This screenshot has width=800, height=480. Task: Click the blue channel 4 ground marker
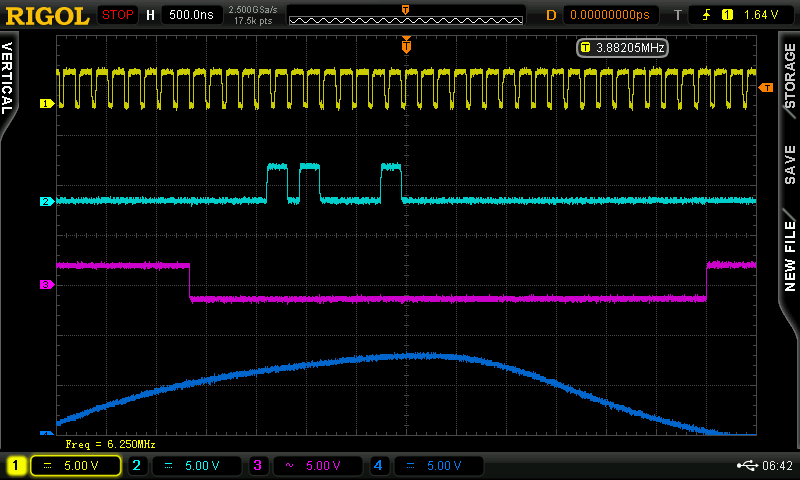[x=47, y=433]
